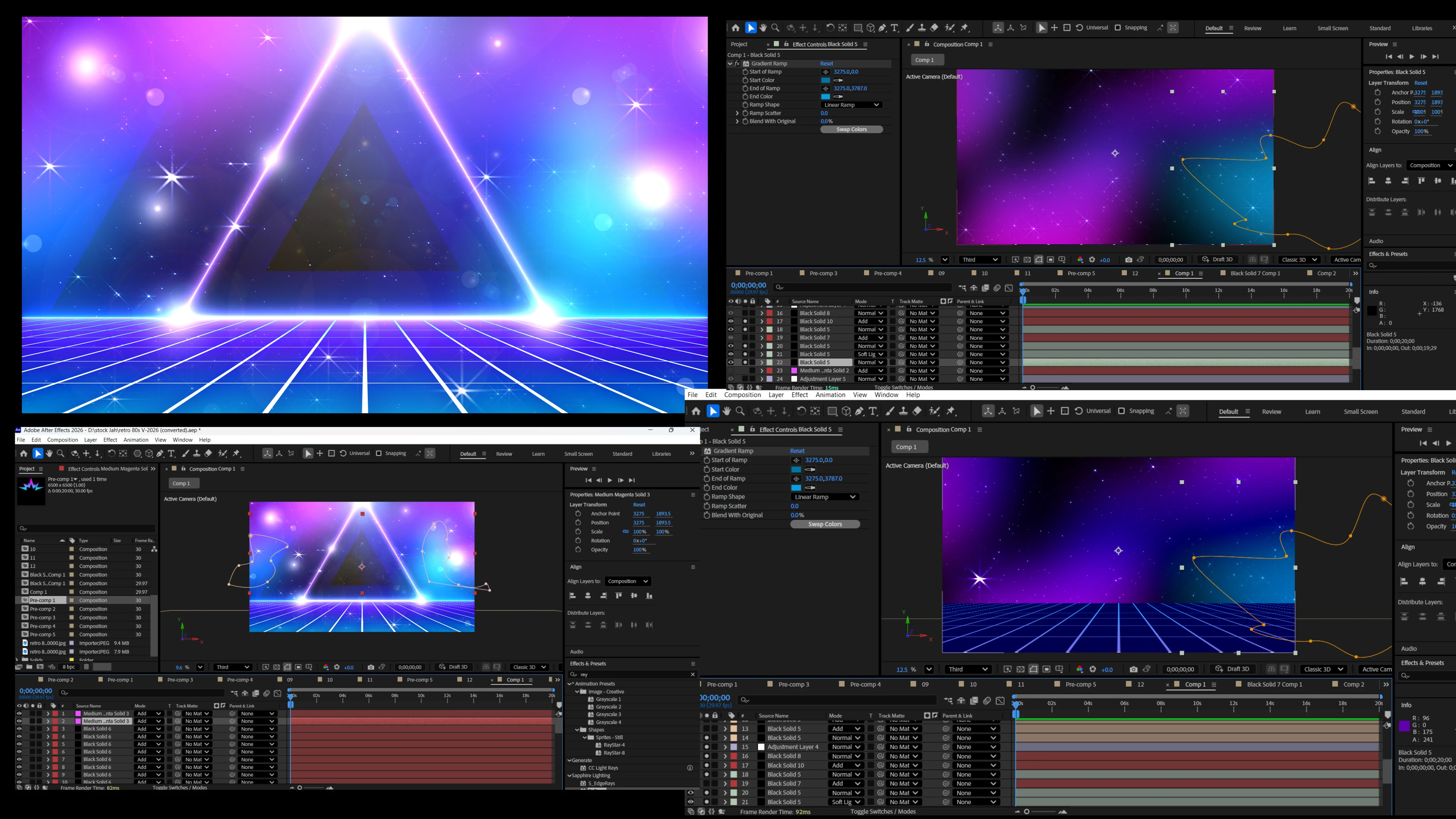Toggle Scale constrain-proportions link for Medium Magenta Solid 3
The height and width of the screenshot is (819, 1456).
click(625, 532)
